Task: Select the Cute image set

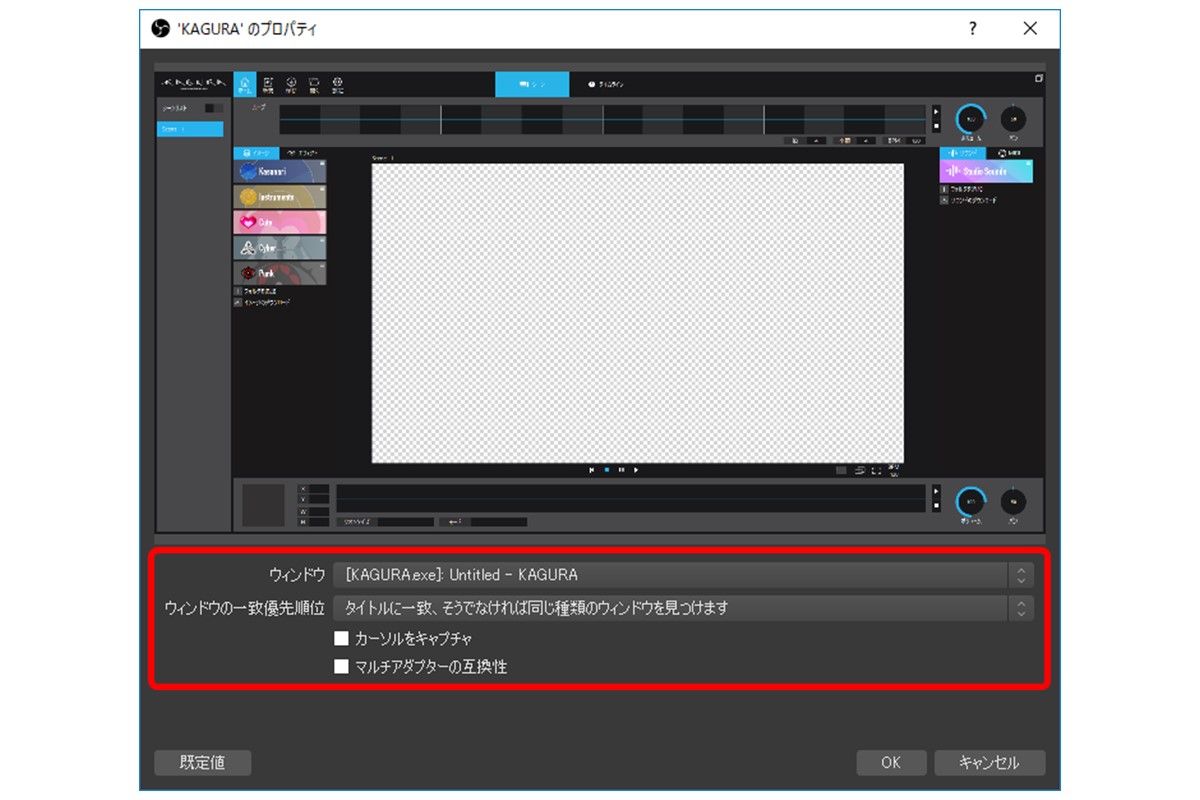Action: tap(280, 222)
